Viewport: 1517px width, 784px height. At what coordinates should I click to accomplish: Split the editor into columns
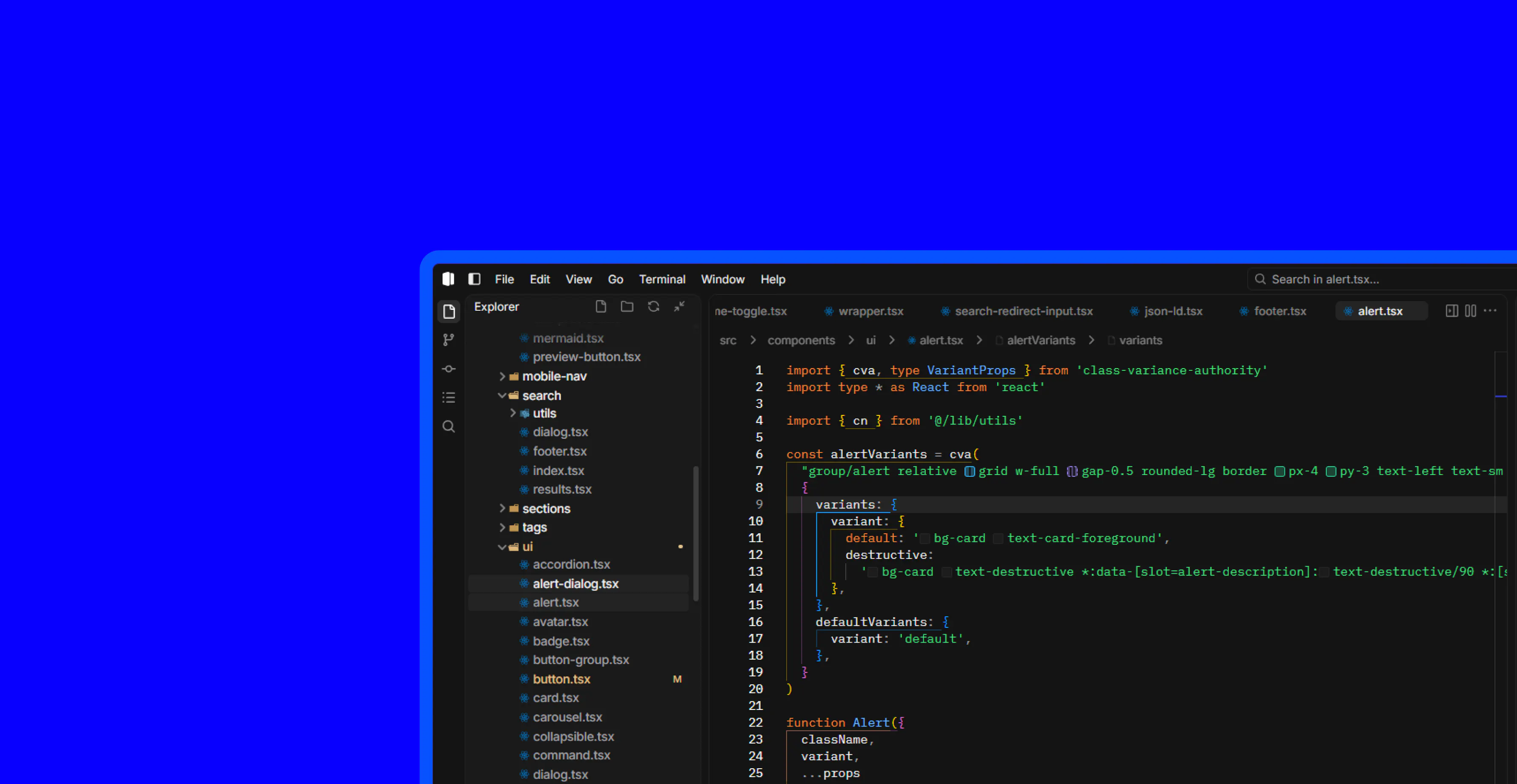point(1471,310)
